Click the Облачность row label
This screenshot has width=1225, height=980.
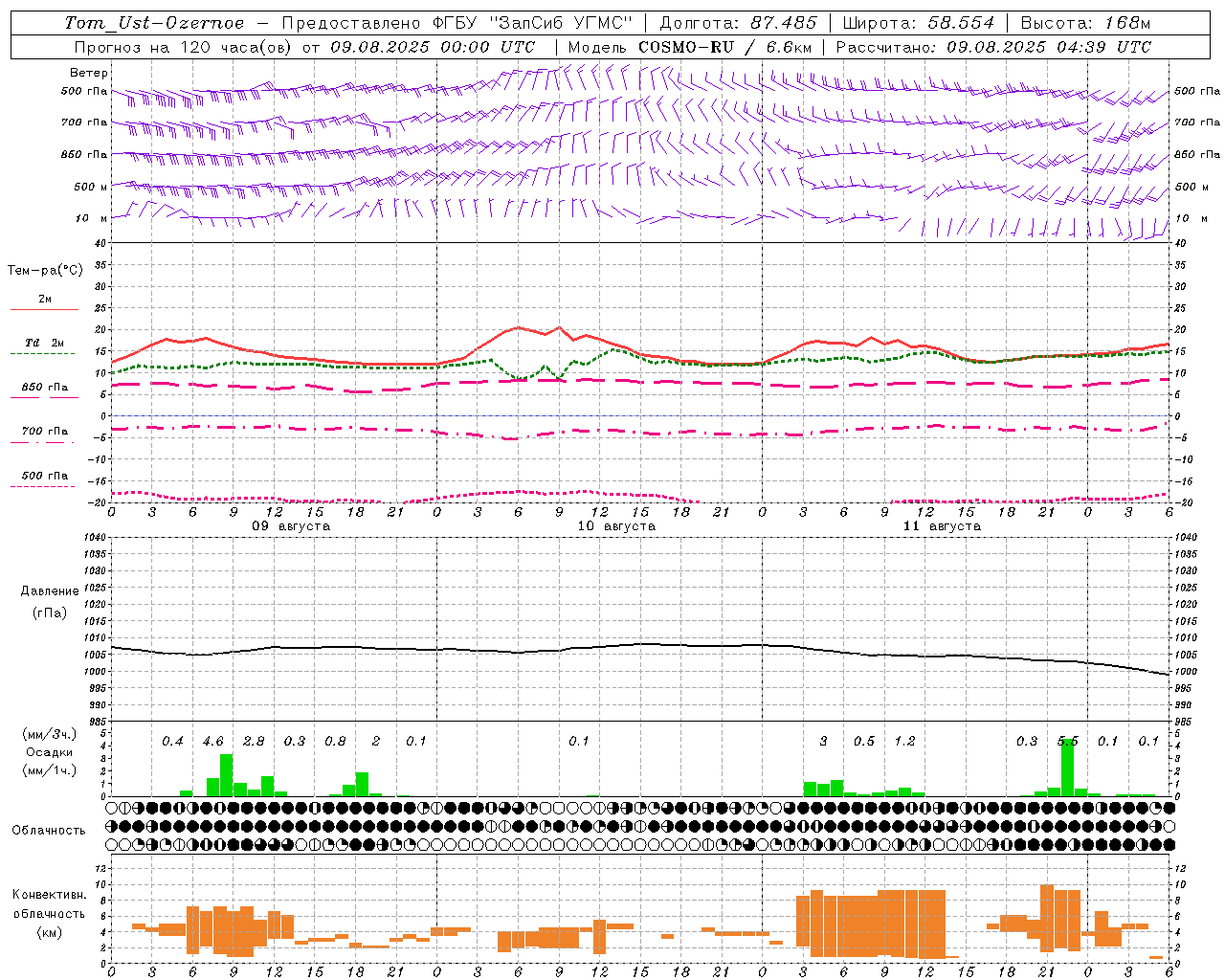49,830
